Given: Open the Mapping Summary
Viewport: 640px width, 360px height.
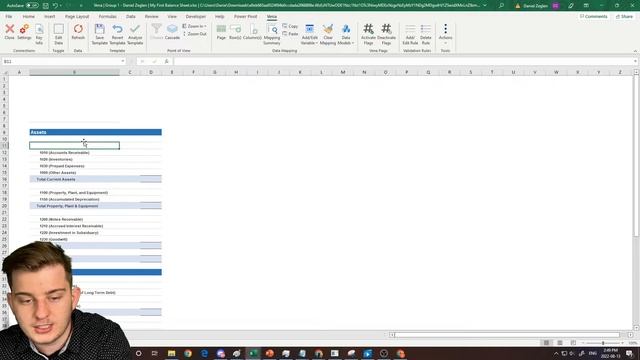Looking at the screenshot, I should point(272,34).
